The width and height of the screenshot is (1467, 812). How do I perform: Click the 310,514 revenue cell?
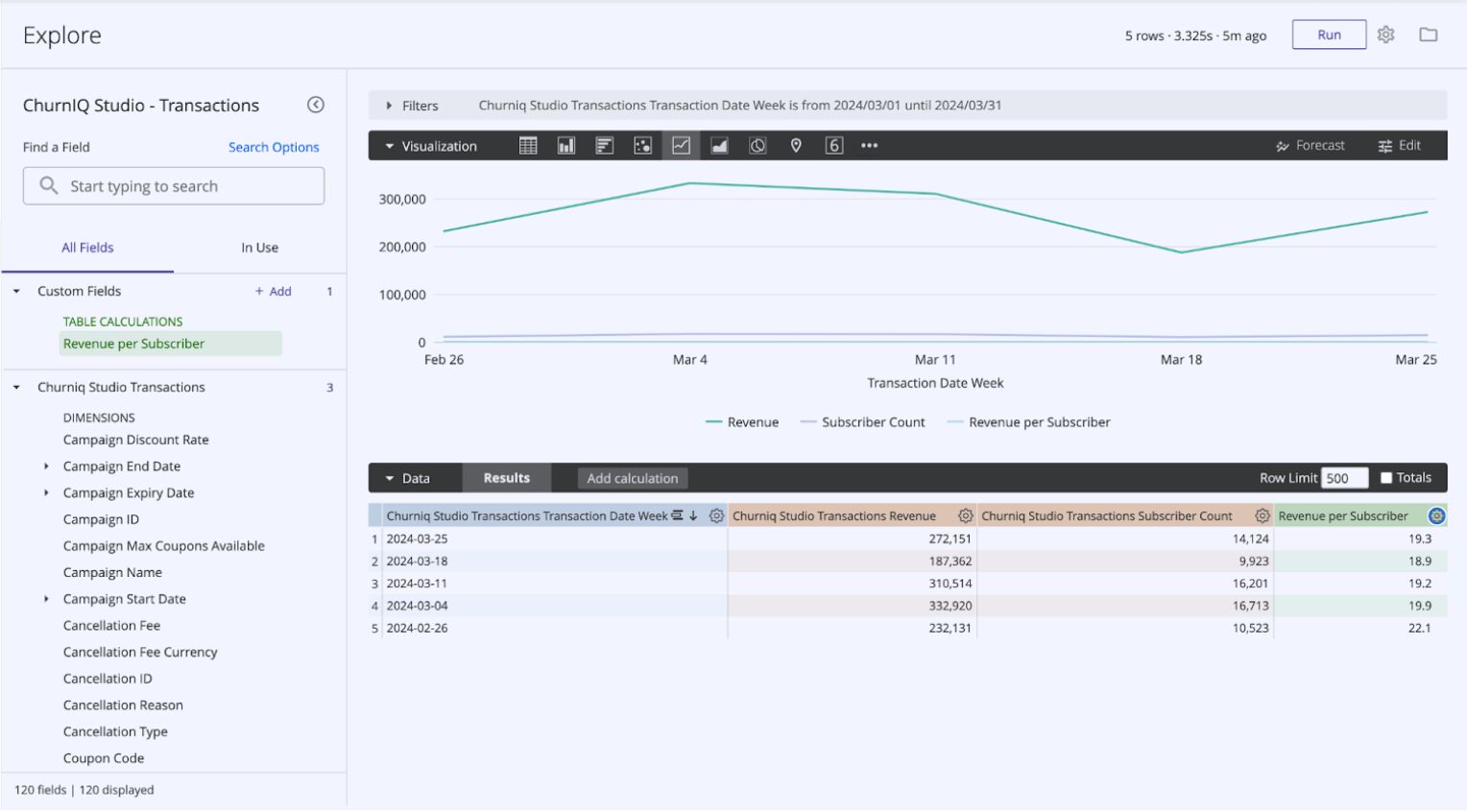point(853,584)
